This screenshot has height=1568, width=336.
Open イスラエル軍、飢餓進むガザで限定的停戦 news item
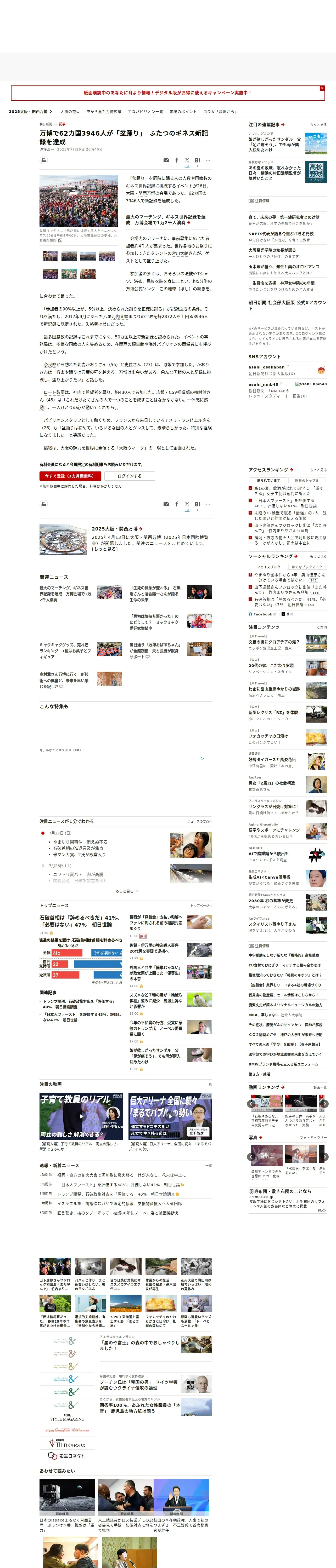120,1203
